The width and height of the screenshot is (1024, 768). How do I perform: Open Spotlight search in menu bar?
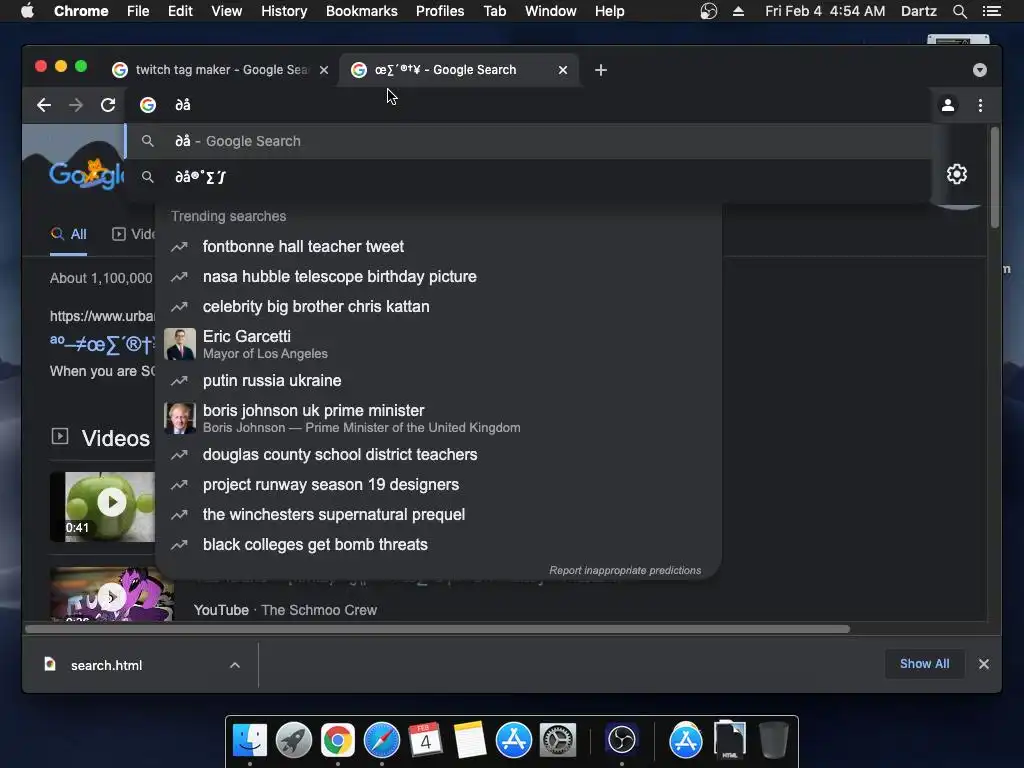[x=959, y=11]
